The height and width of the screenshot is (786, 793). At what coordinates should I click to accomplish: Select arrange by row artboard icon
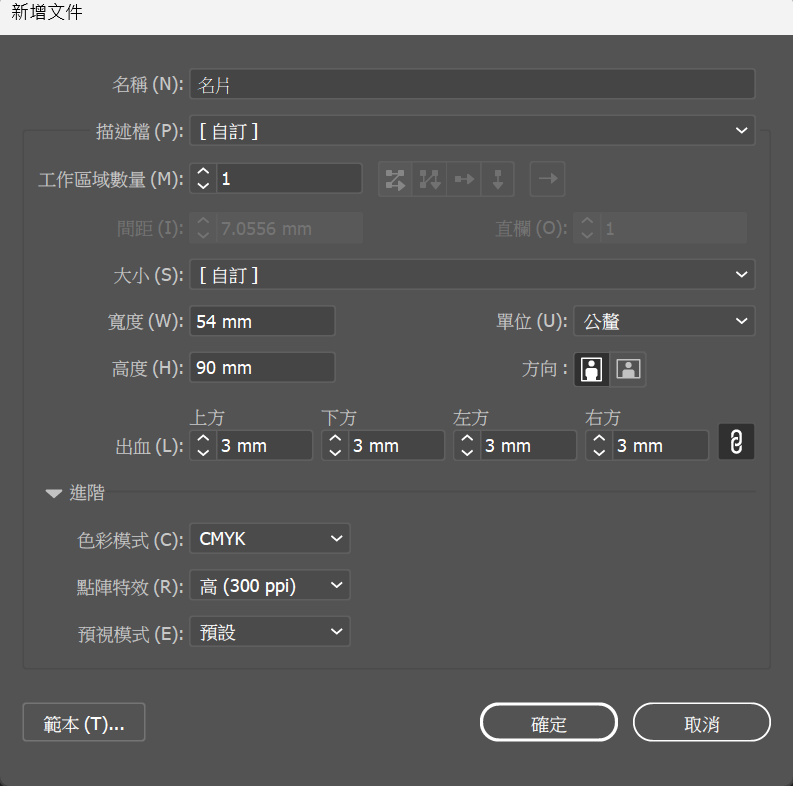pyautogui.click(x=464, y=179)
